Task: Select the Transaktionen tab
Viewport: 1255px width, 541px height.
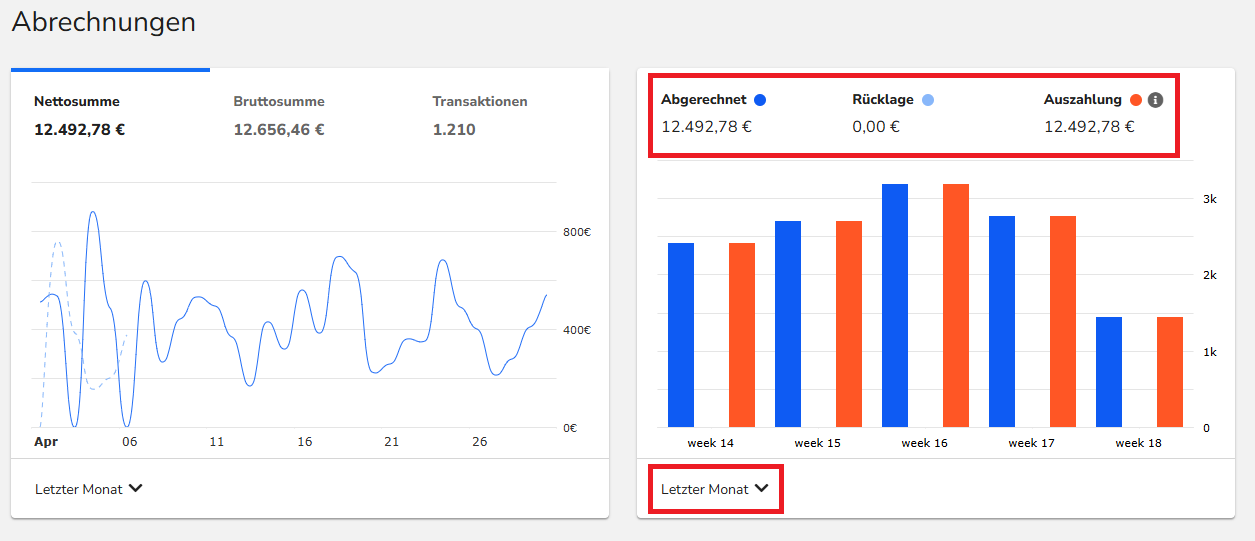Action: coord(480,115)
